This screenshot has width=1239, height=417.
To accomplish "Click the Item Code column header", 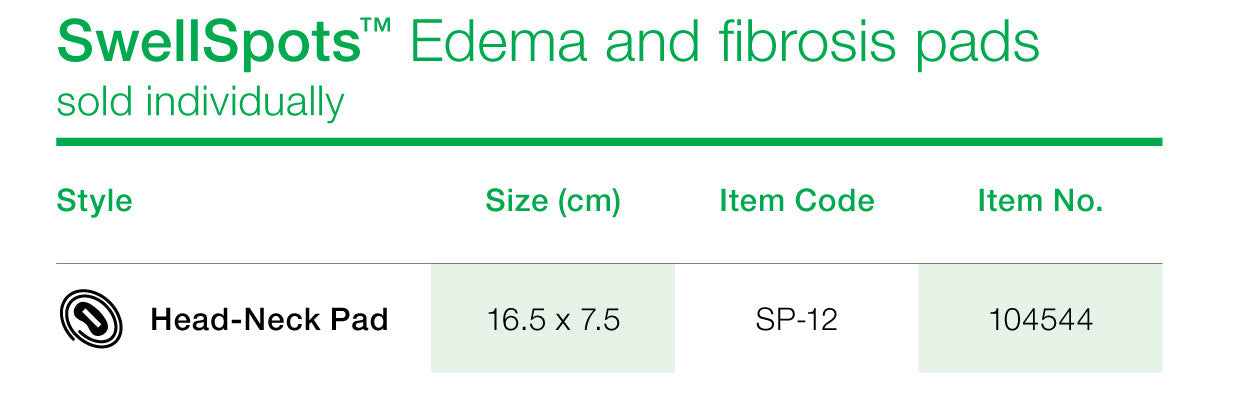I will pyautogui.click(x=797, y=202).
